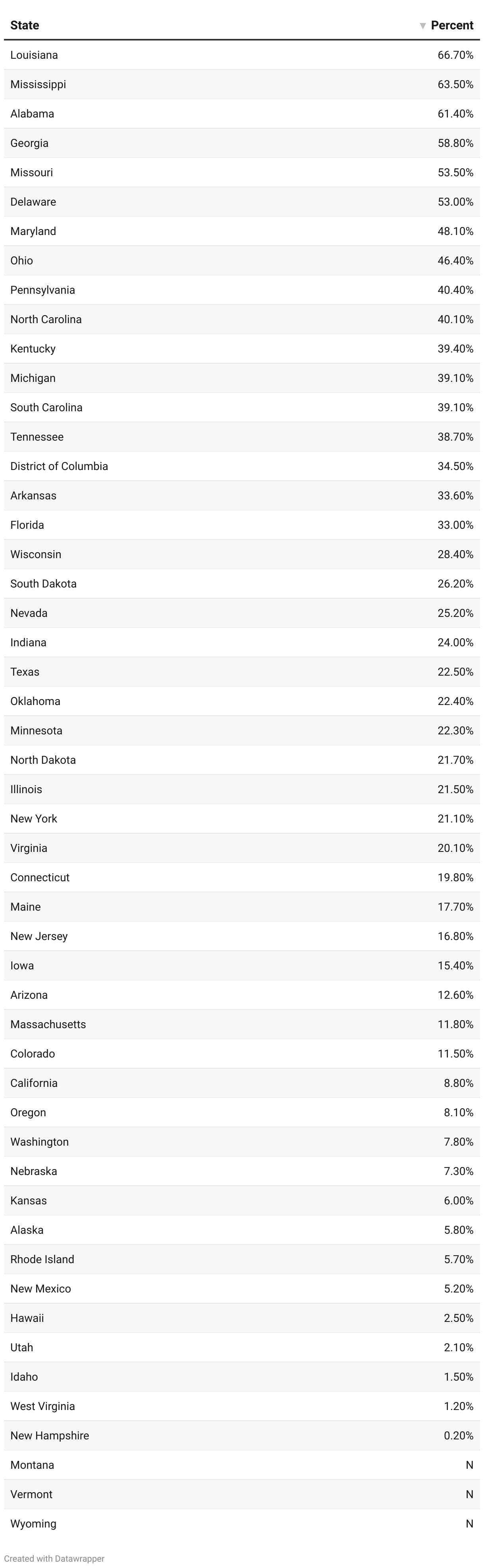
Task: Select the Wyoming row
Action: point(242,1524)
